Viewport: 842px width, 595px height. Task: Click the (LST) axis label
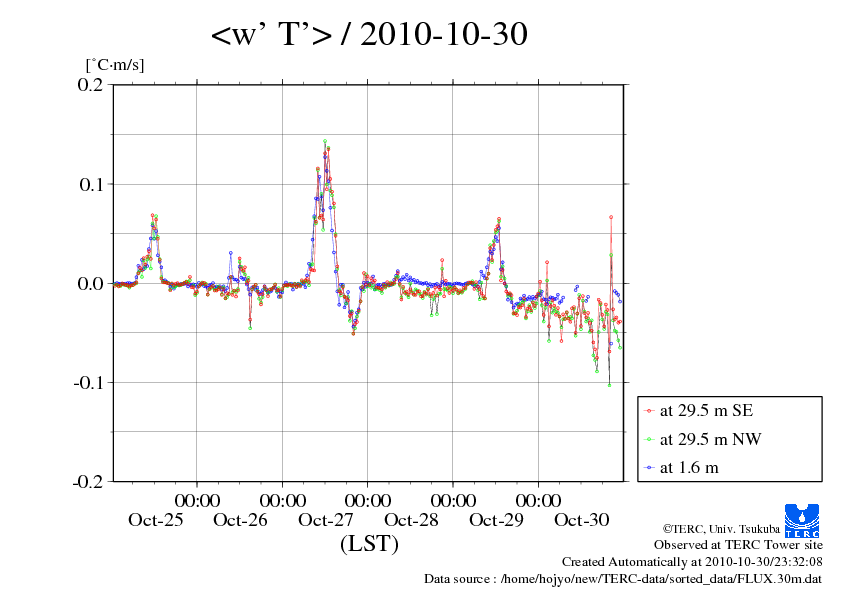[x=369, y=543]
